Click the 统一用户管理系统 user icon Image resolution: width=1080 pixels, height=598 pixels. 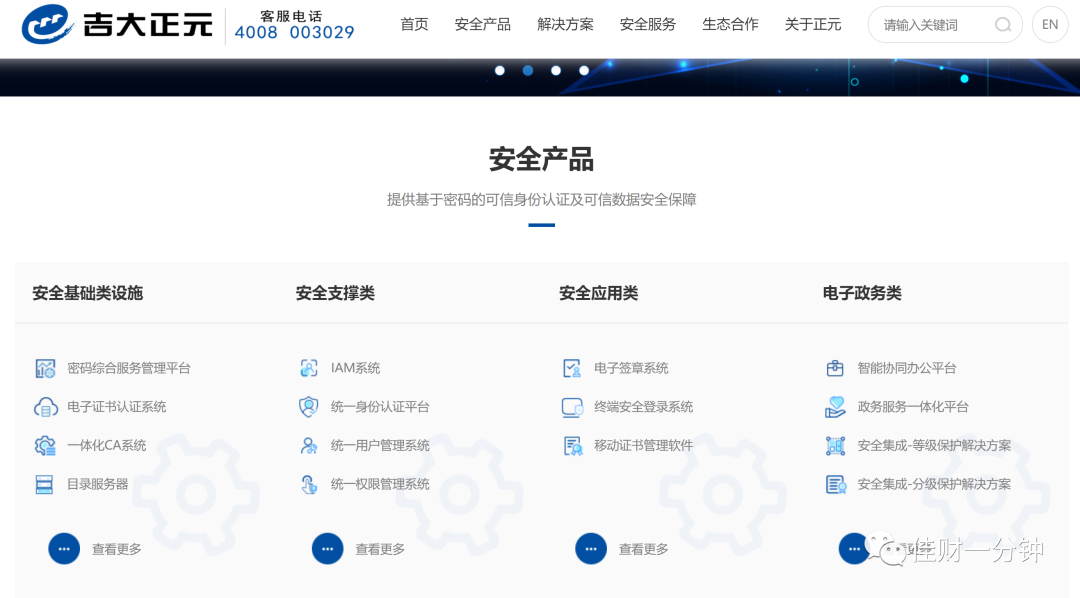click(309, 446)
